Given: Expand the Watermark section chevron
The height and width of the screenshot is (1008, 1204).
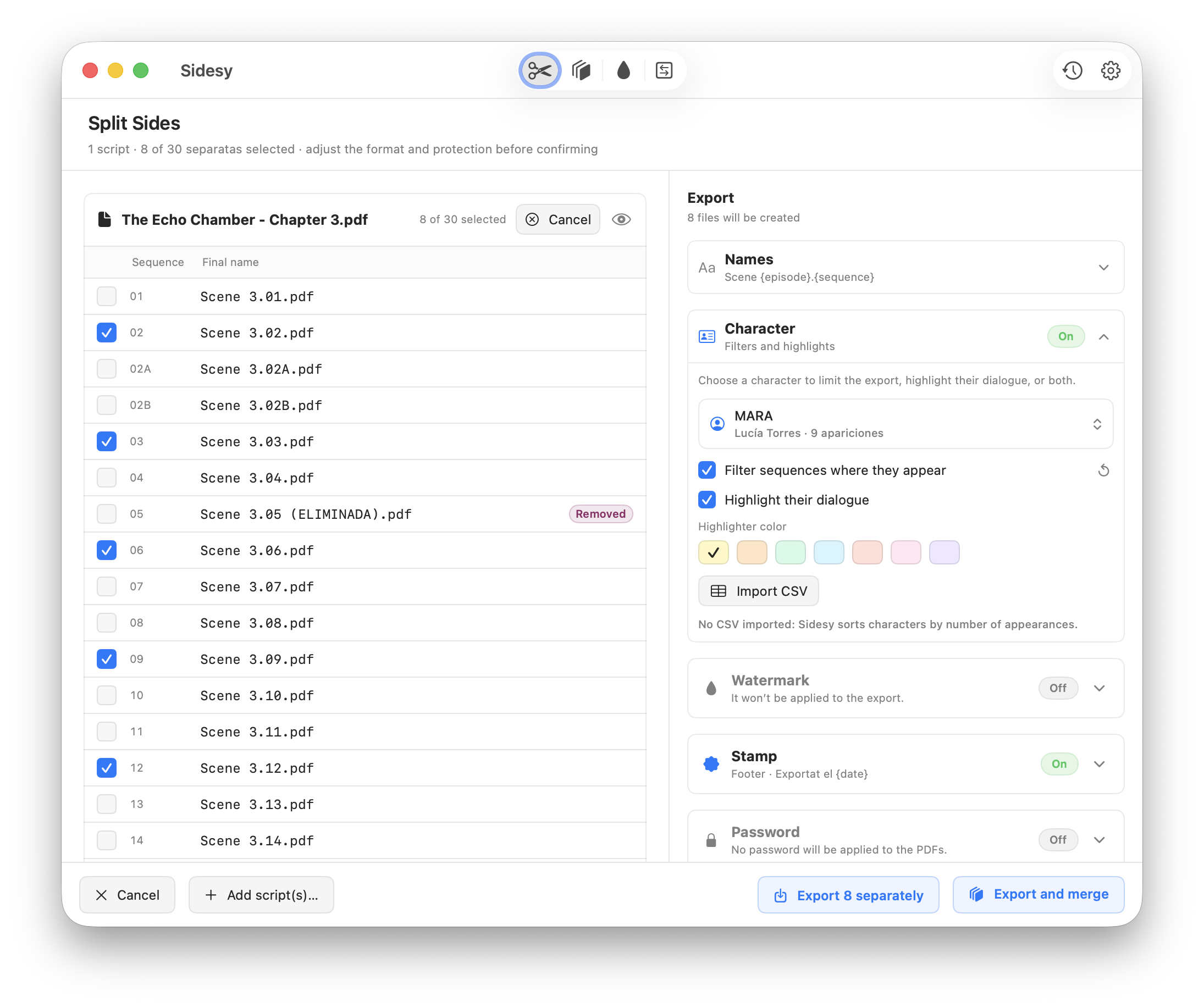Looking at the screenshot, I should coord(1098,688).
